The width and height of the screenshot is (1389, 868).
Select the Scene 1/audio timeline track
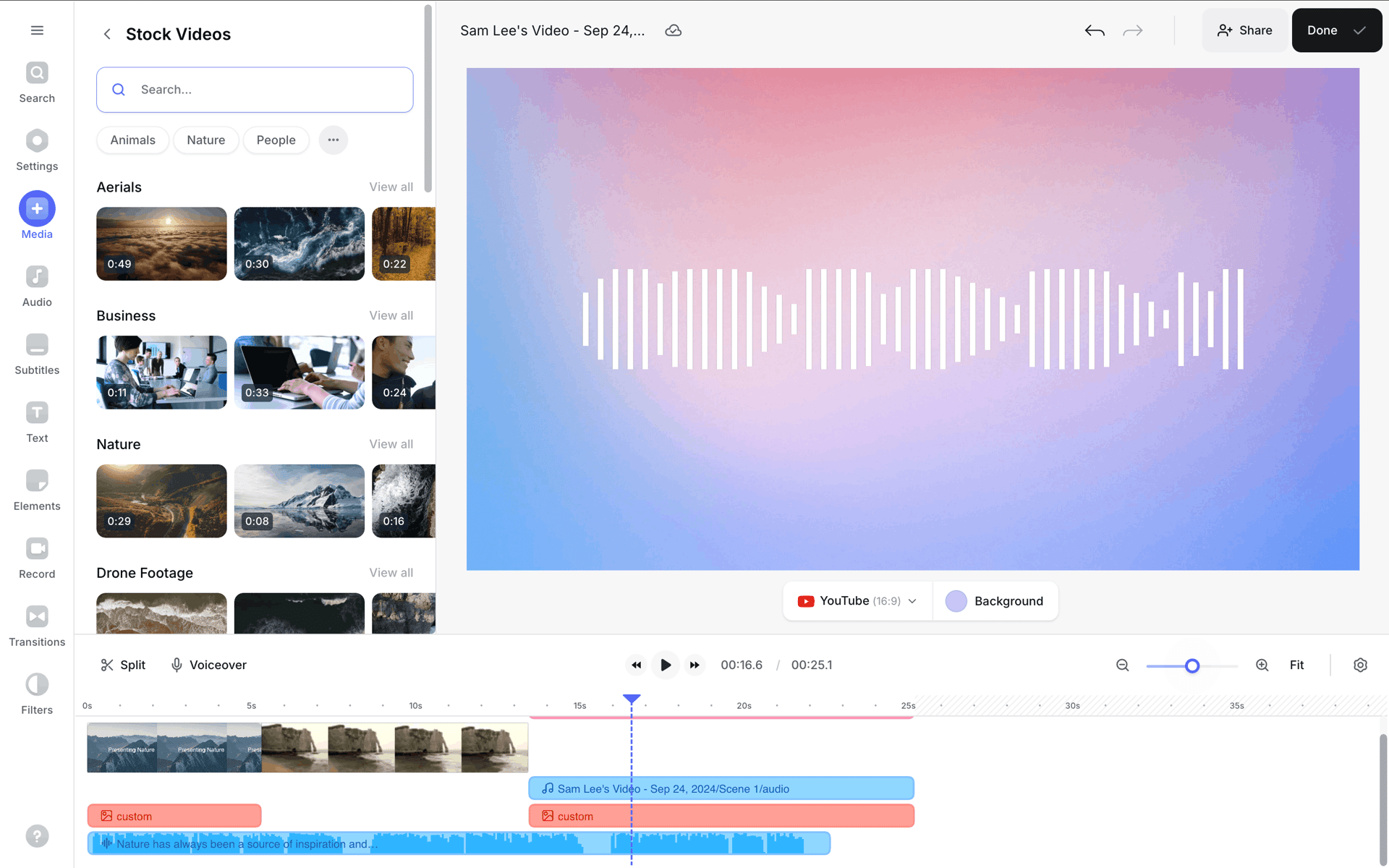tap(721, 788)
